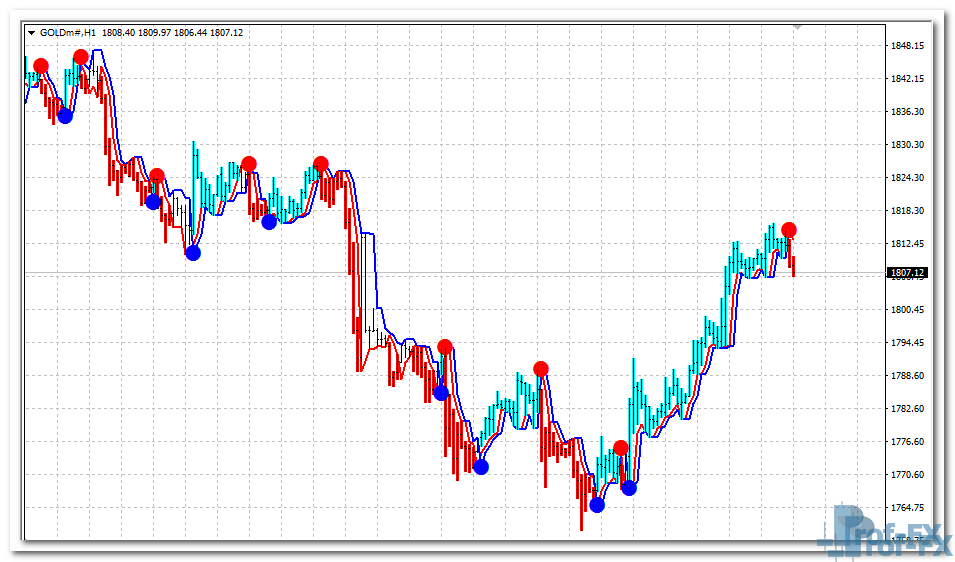Select the lowest blue buy signal dot

(597, 505)
